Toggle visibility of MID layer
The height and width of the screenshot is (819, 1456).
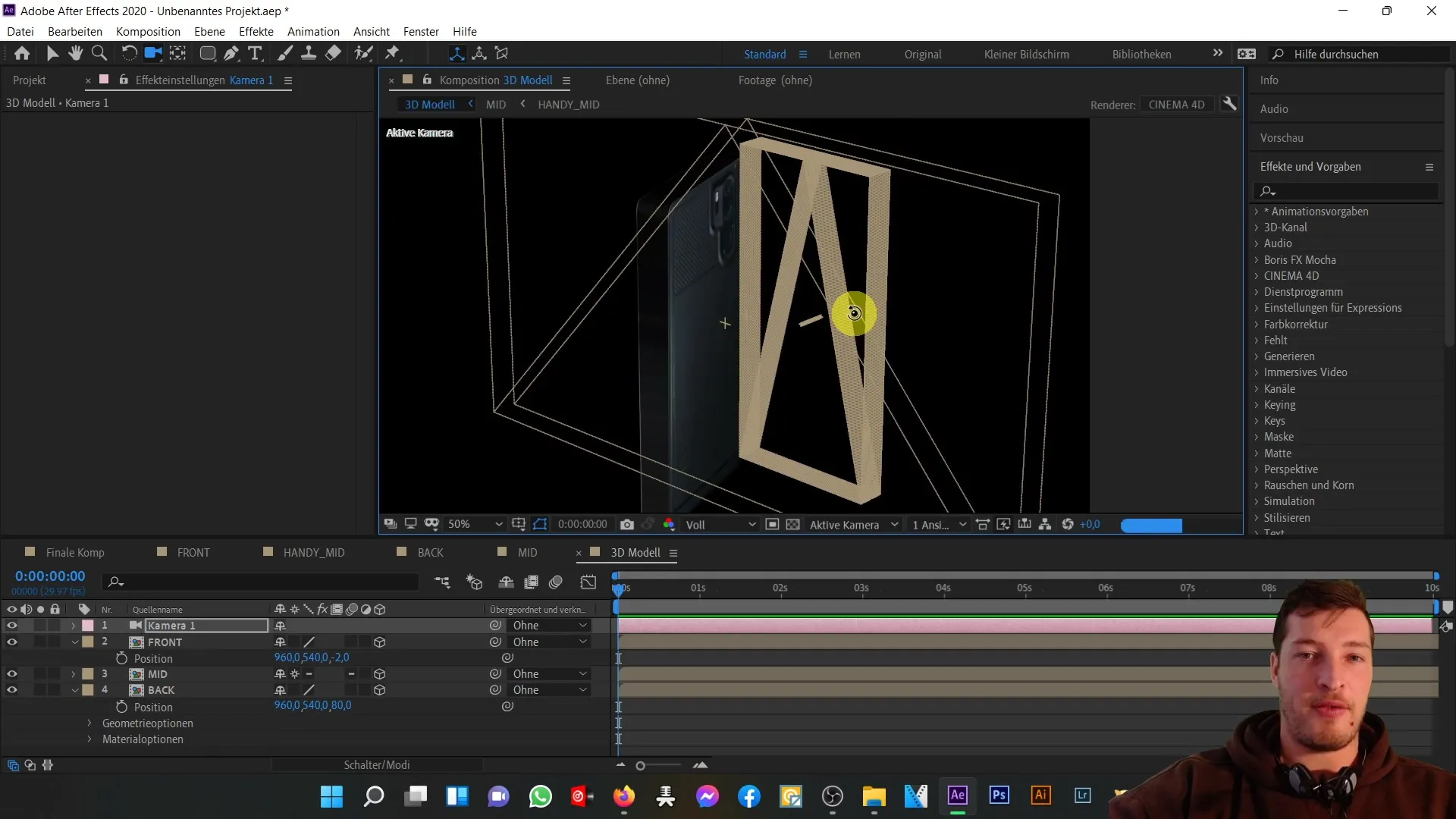click(x=12, y=674)
